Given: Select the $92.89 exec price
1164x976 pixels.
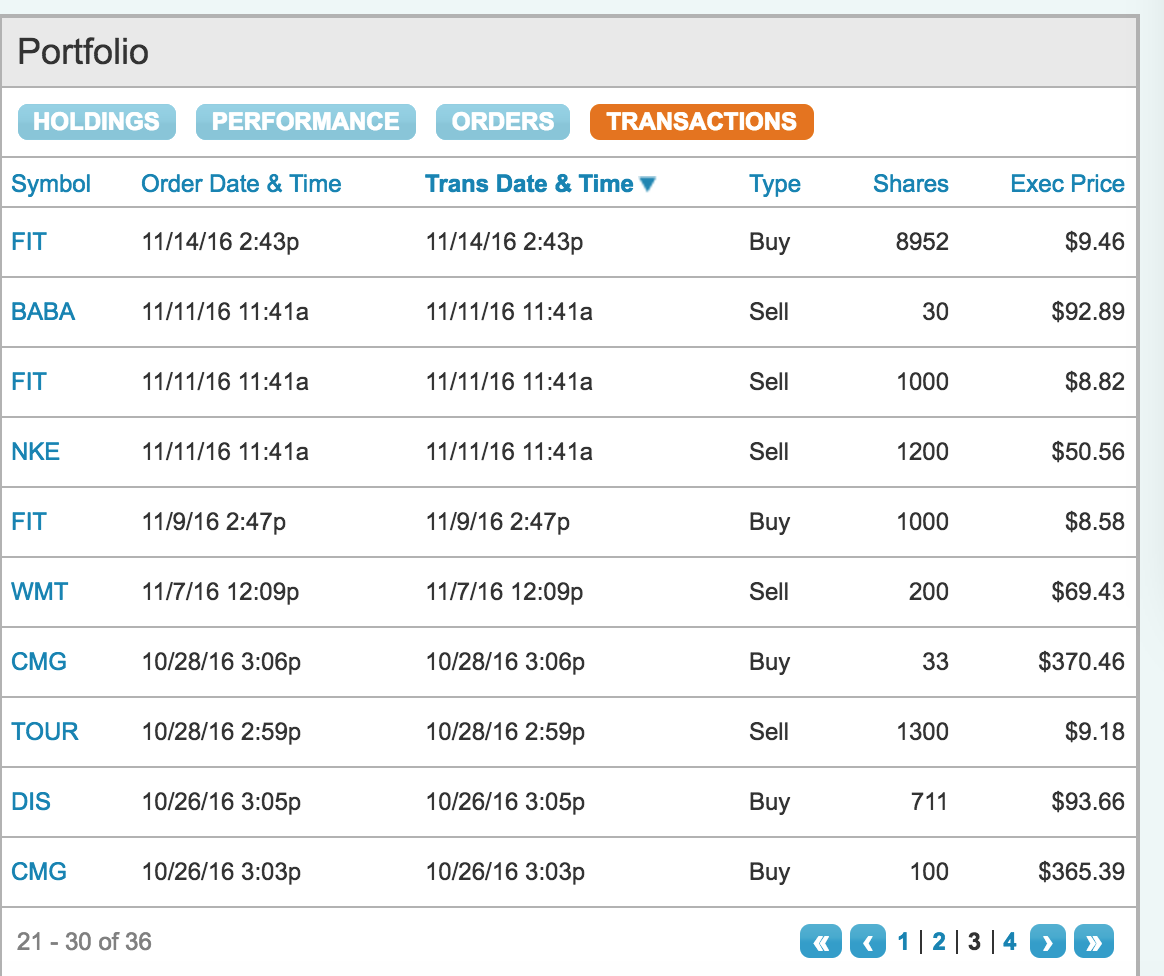Looking at the screenshot, I should [x=1088, y=312].
